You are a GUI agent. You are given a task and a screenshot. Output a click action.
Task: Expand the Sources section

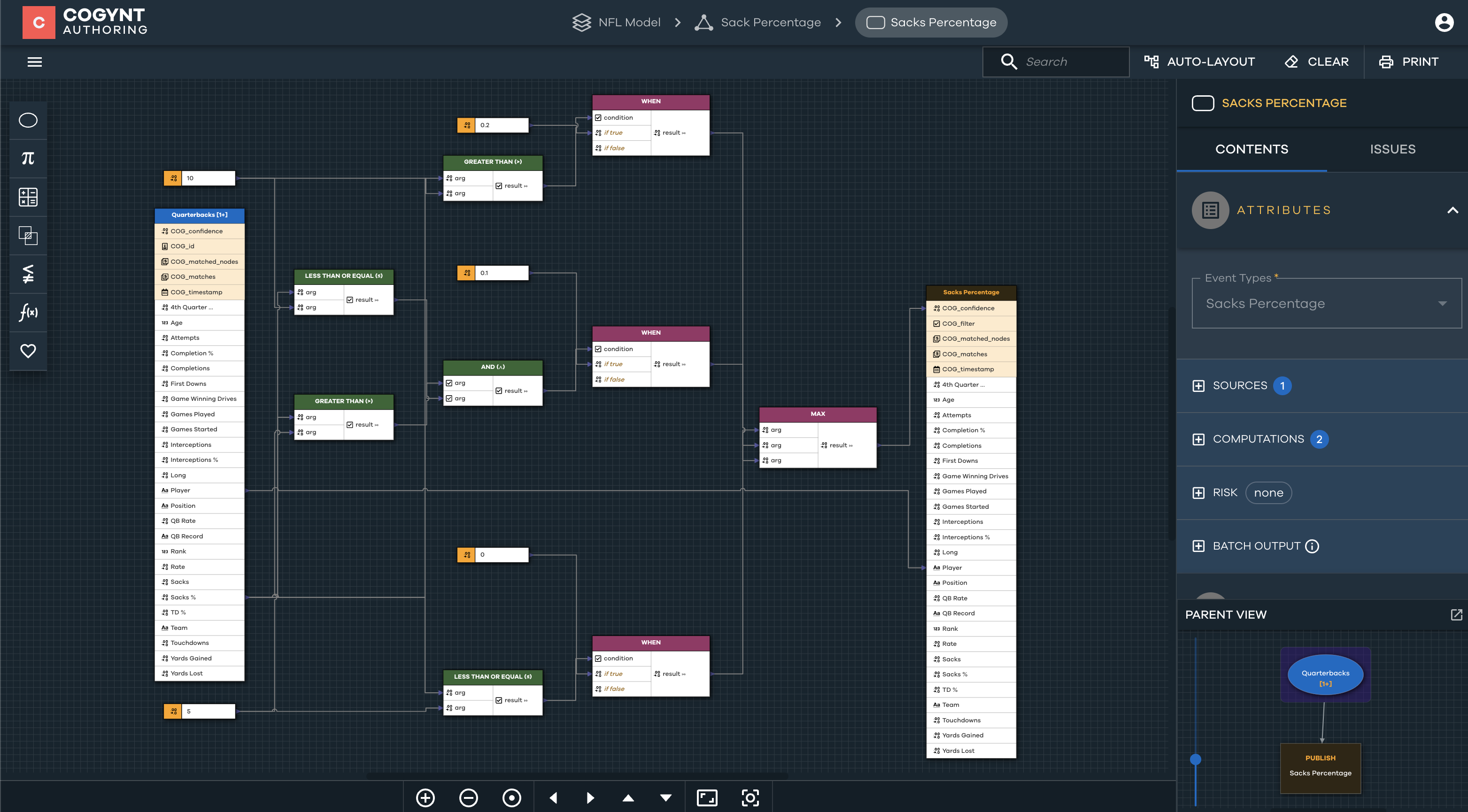pyautogui.click(x=1198, y=386)
